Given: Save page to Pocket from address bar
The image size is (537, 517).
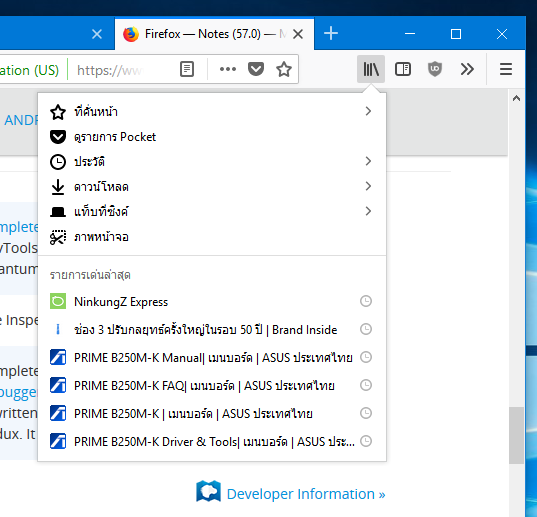Looking at the screenshot, I should pyautogui.click(x=256, y=69).
